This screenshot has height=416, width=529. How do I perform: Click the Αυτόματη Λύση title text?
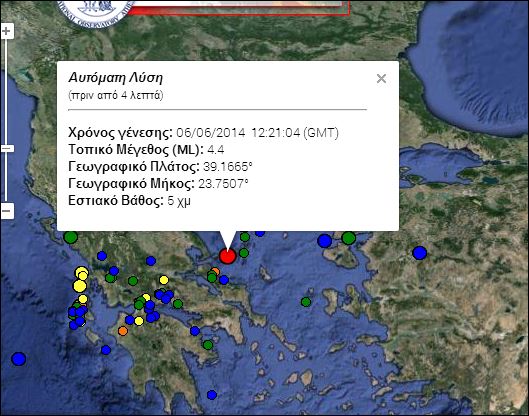click(x=115, y=78)
